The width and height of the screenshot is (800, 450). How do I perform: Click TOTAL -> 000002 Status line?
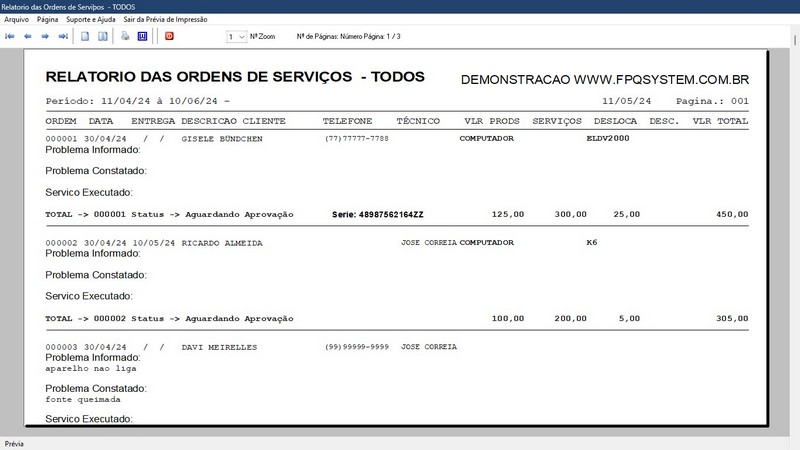click(x=169, y=318)
